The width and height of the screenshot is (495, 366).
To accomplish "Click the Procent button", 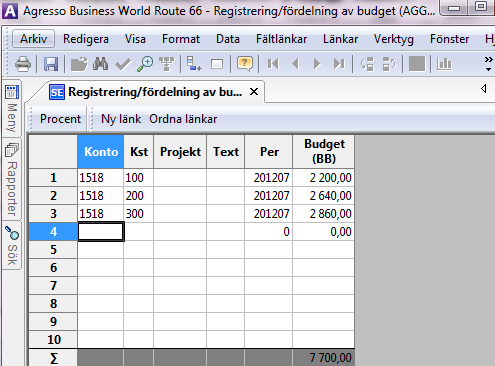I will [60, 119].
